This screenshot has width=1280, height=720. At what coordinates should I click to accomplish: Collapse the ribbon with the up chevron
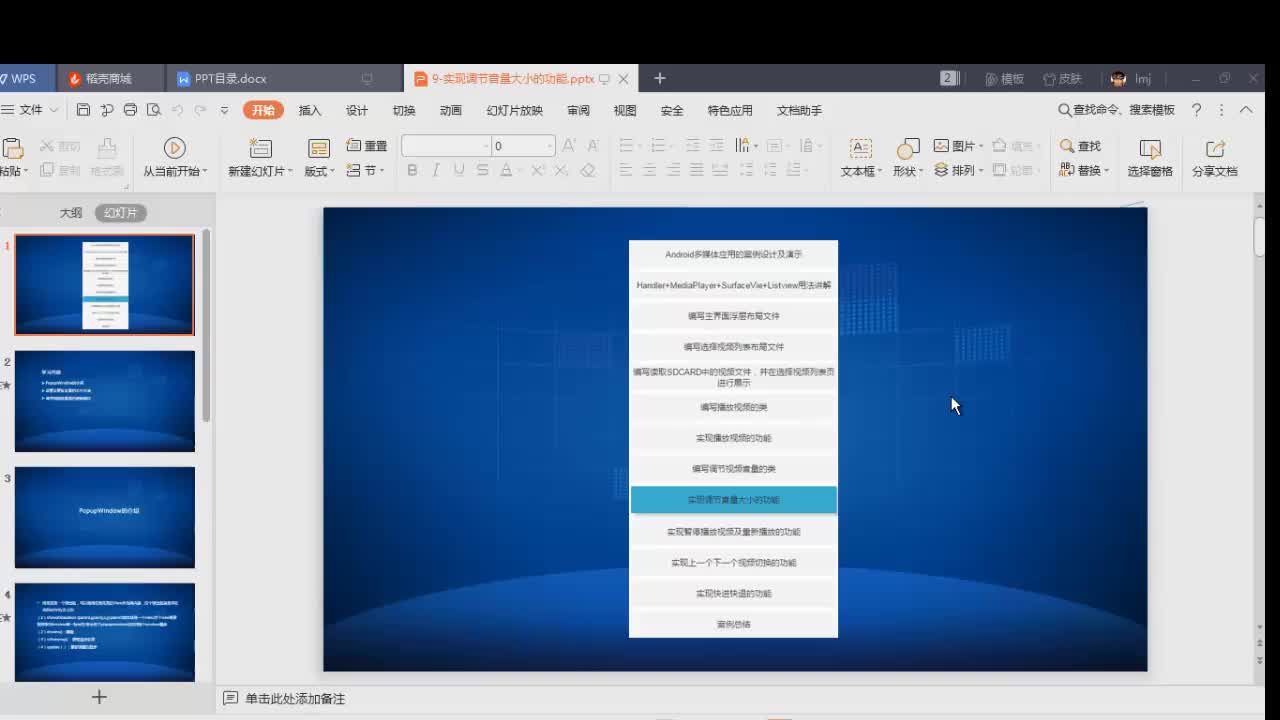coord(1246,110)
